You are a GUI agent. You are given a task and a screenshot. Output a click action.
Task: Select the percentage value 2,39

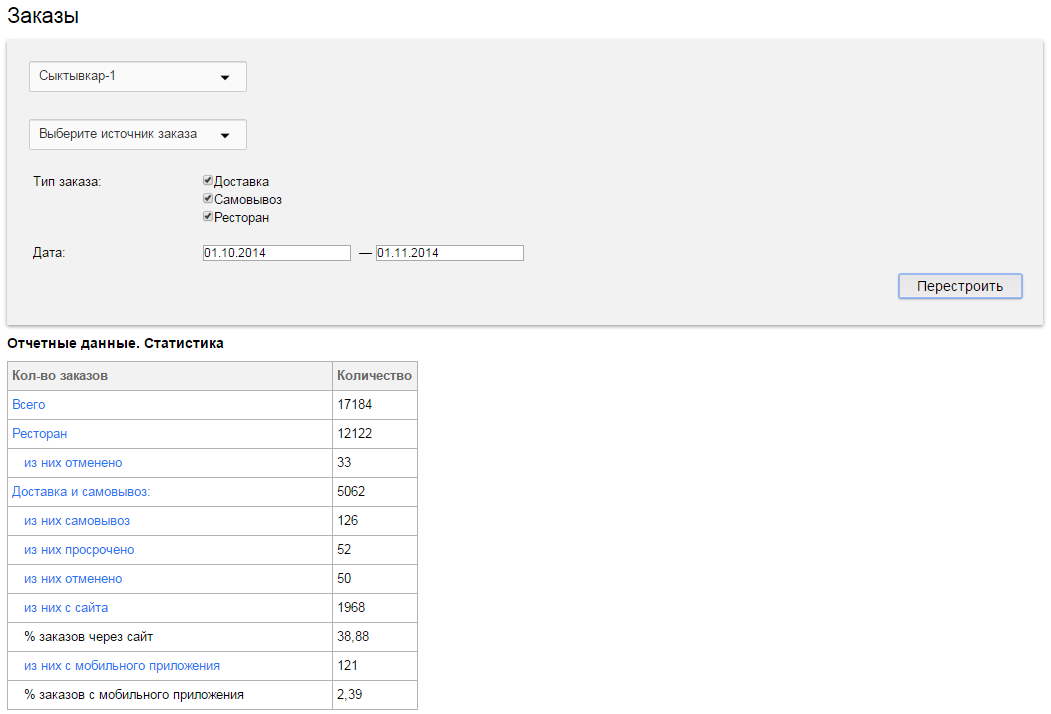(x=350, y=695)
